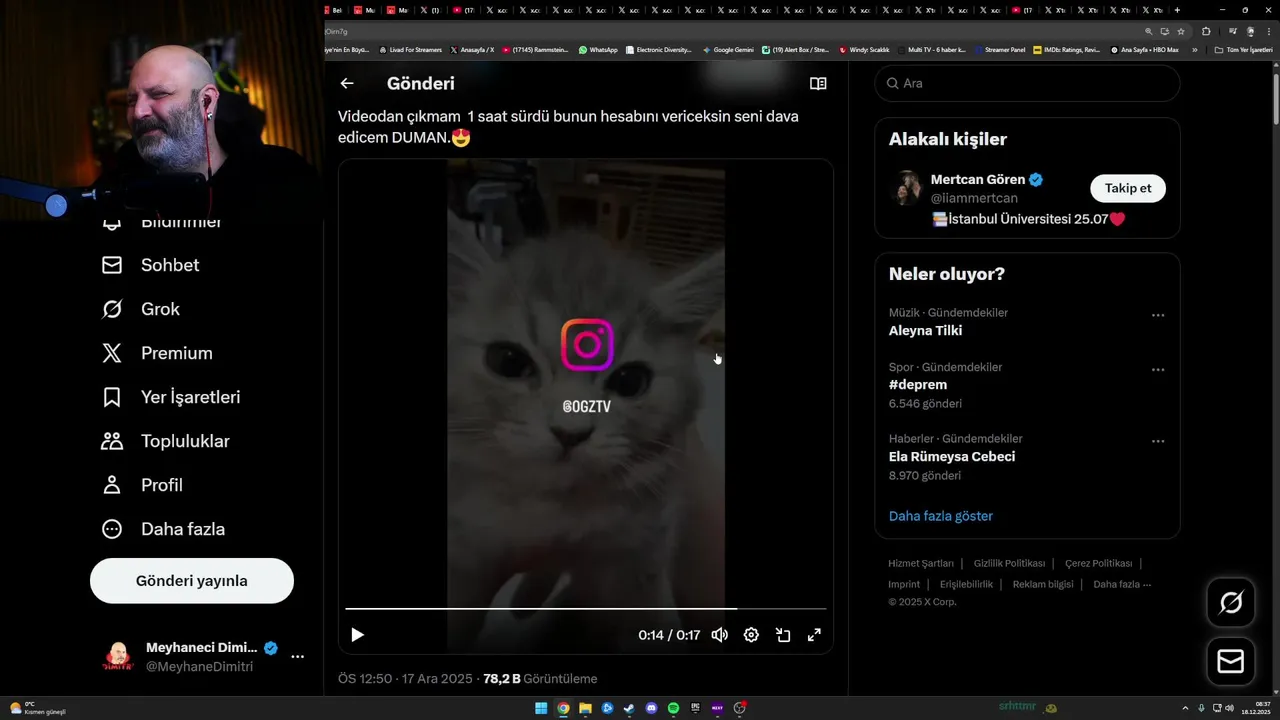Click Daha fazla göster link
1280x720 pixels.
point(941,516)
